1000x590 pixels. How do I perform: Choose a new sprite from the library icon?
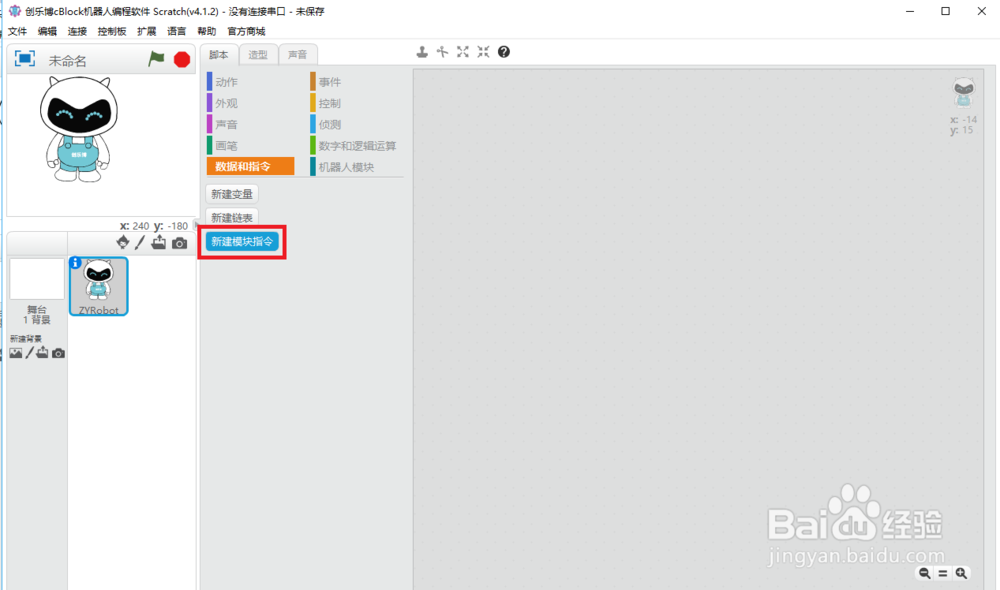[x=122, y=243]
